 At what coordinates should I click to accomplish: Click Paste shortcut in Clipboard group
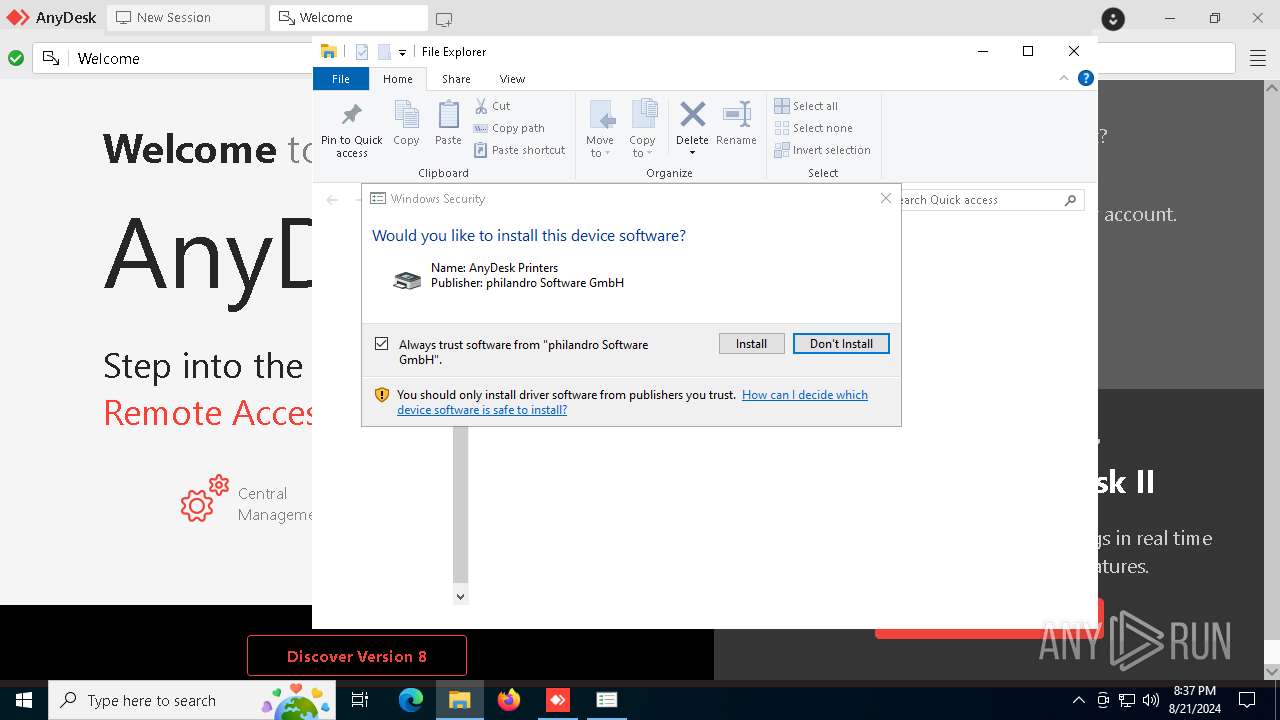click(x=519, y=150)
